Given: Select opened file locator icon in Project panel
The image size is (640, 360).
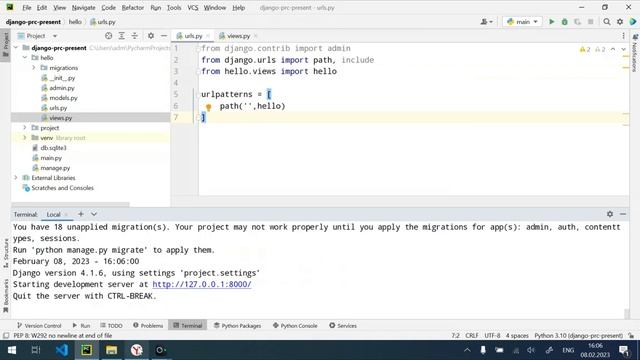Looking at the screenshot, I should [x=109, y=36].
